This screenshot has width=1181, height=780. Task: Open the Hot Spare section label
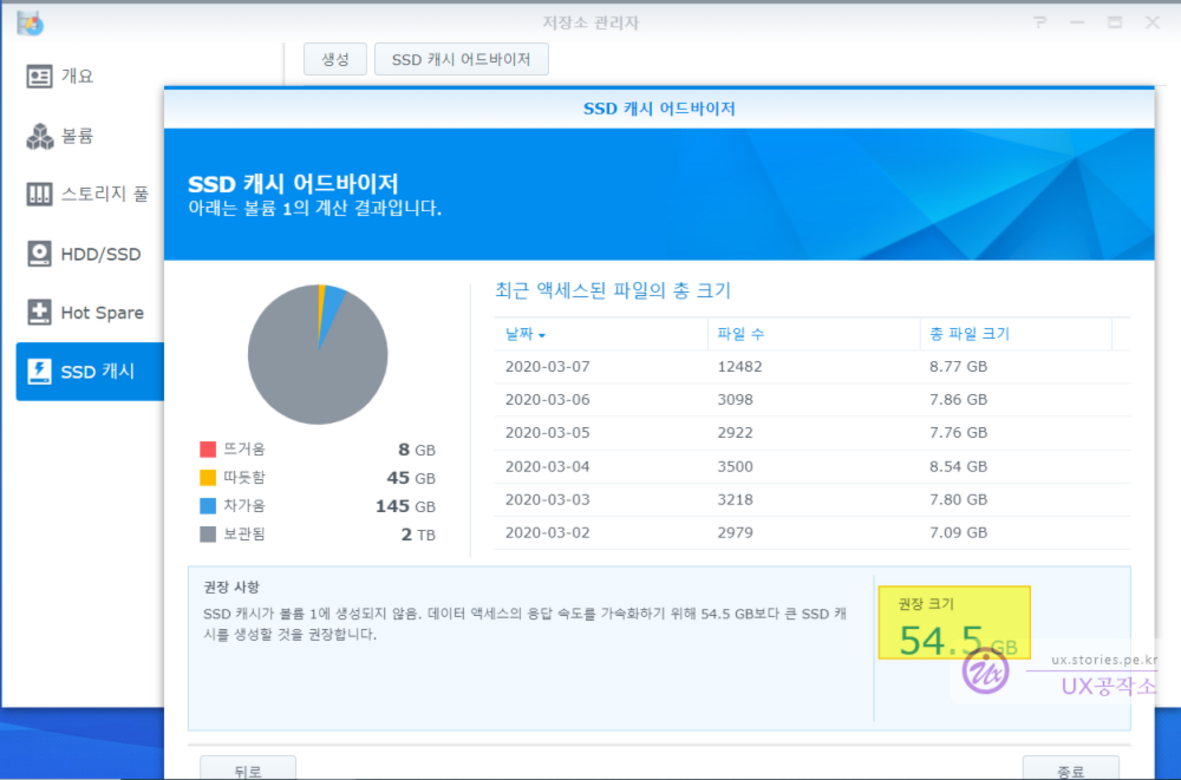coord(102,313)
